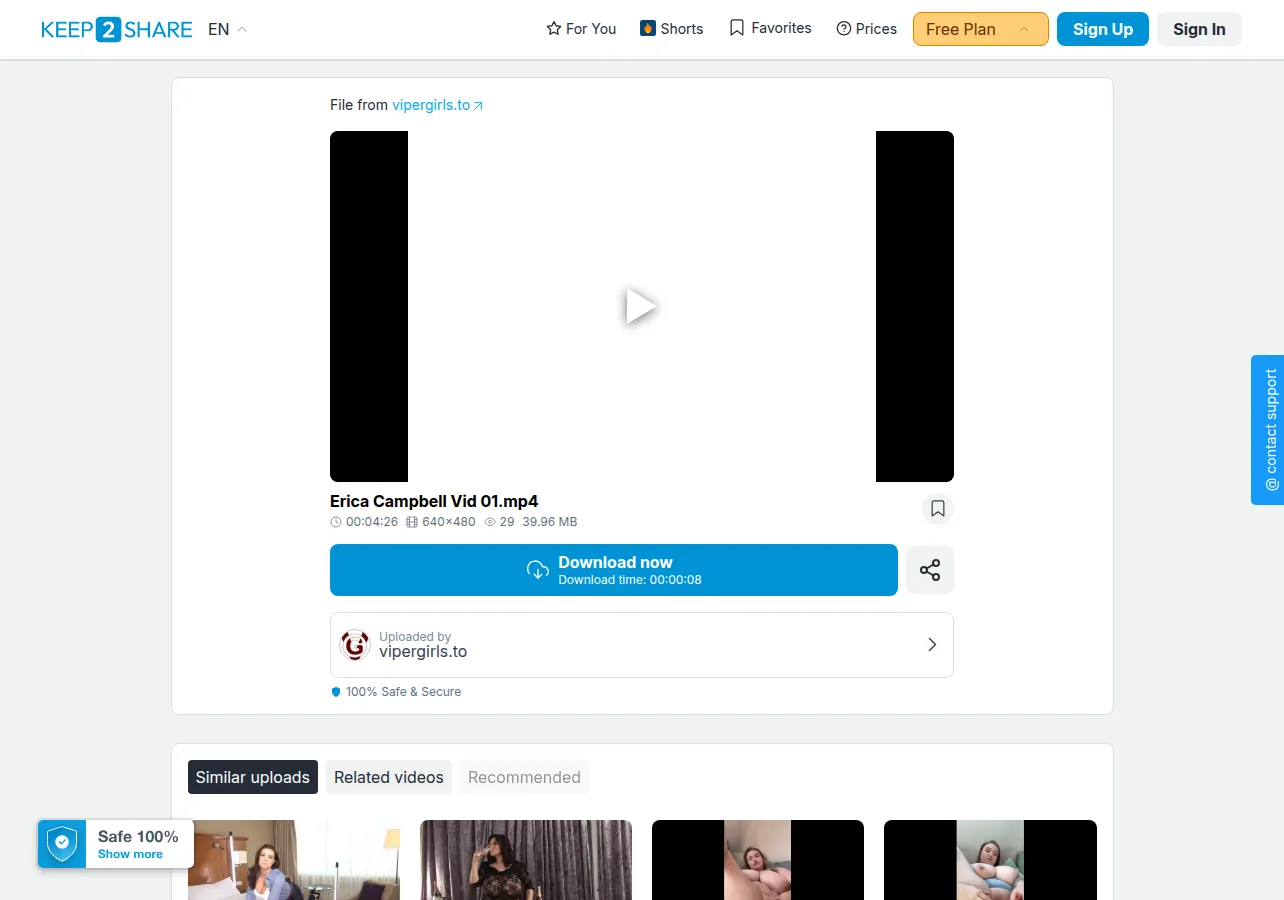The height and width of the screenshot is (900, 1284).
Task: Open the Favorites bookmark page
Action: pos(770,28)
